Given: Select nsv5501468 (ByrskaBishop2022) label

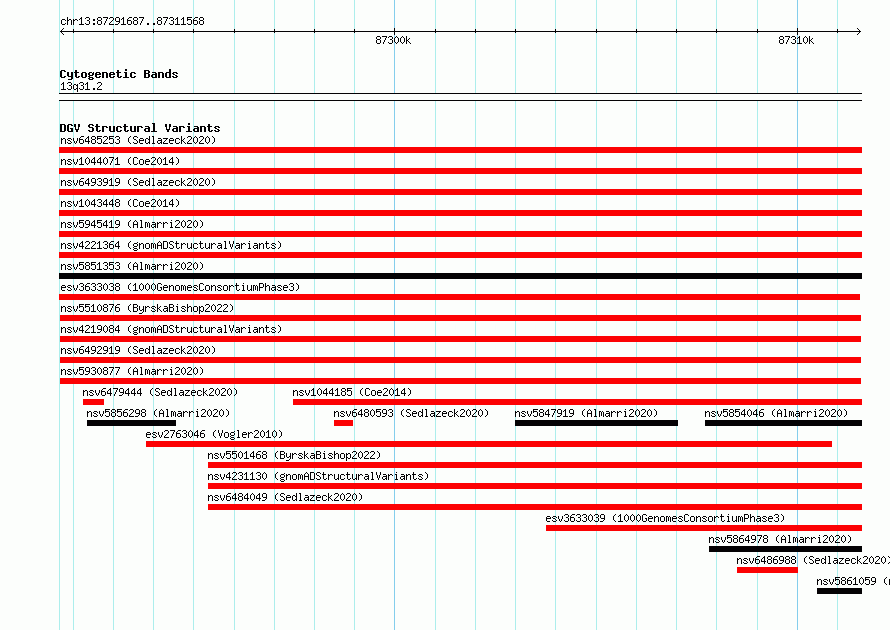Looking at the screenshot, I should click(294, 455).
